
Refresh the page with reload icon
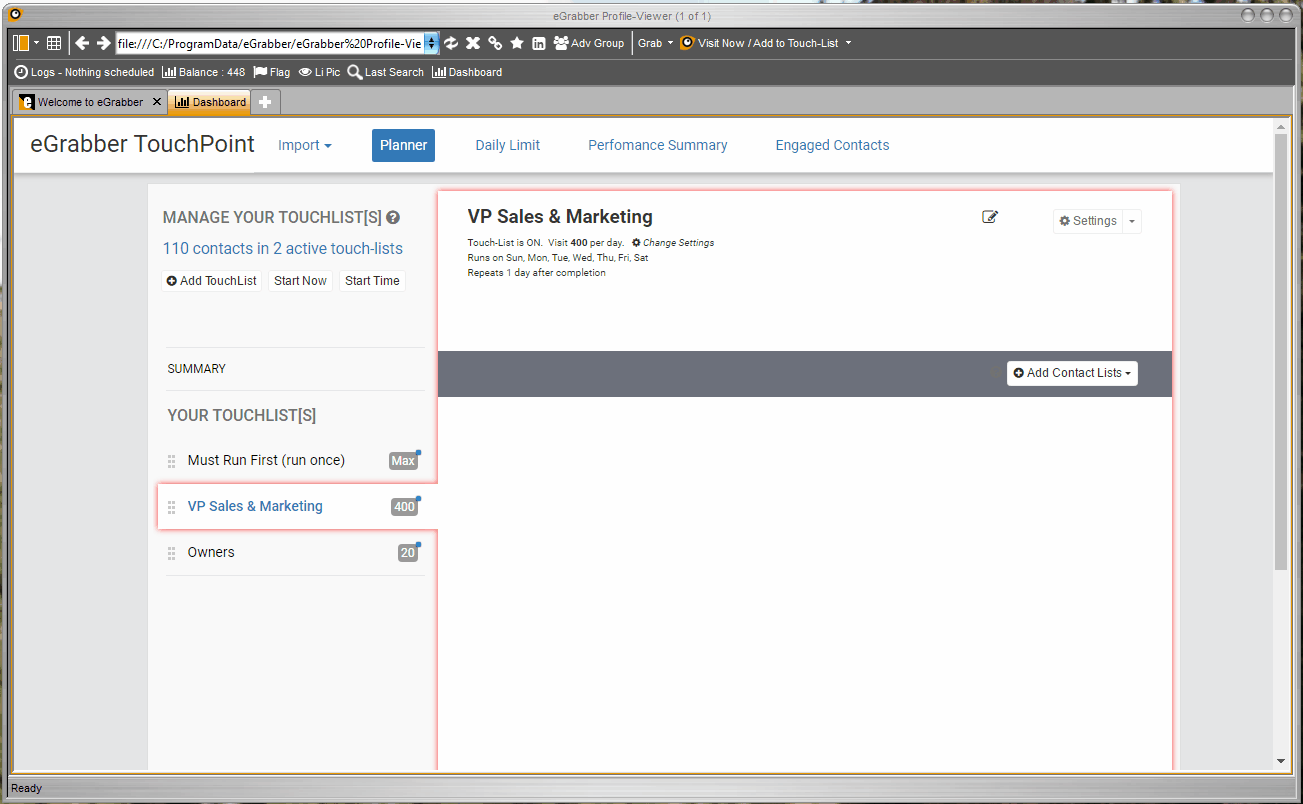click(x=451, y=43)
